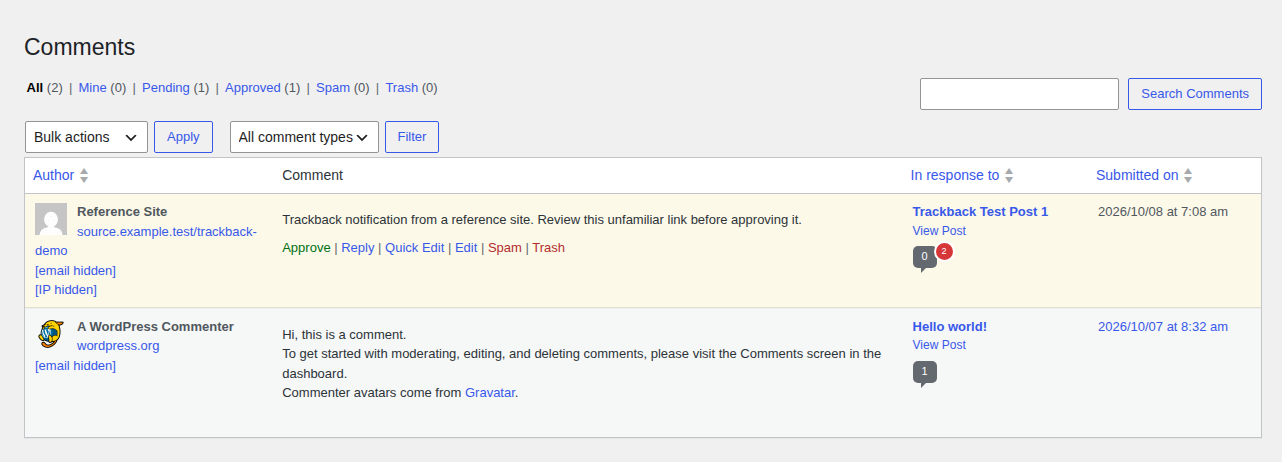Click the comment bubble showing 0
The image size is (1282, 462).
924,258
